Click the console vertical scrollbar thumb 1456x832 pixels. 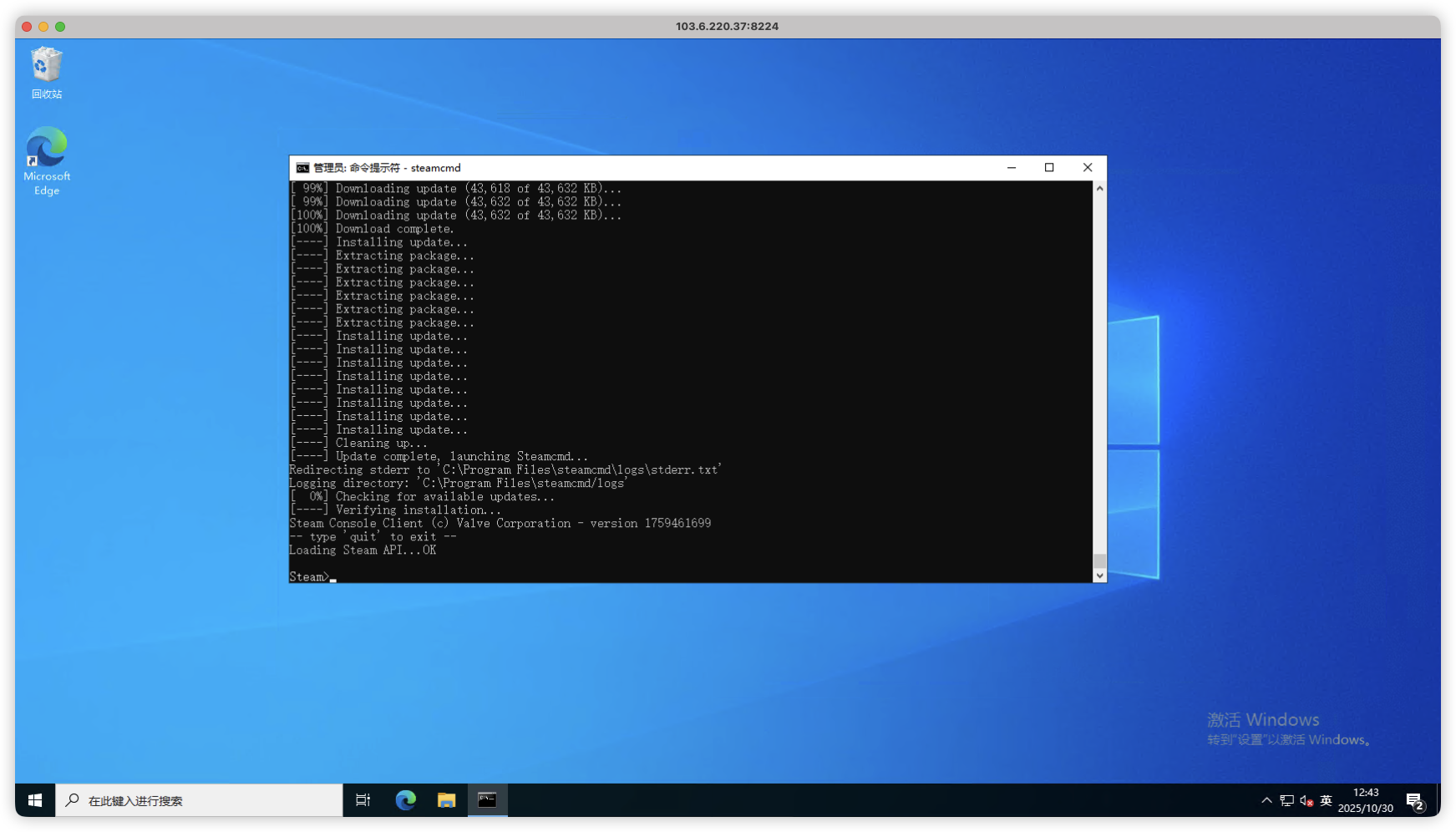coord(1099,561)
